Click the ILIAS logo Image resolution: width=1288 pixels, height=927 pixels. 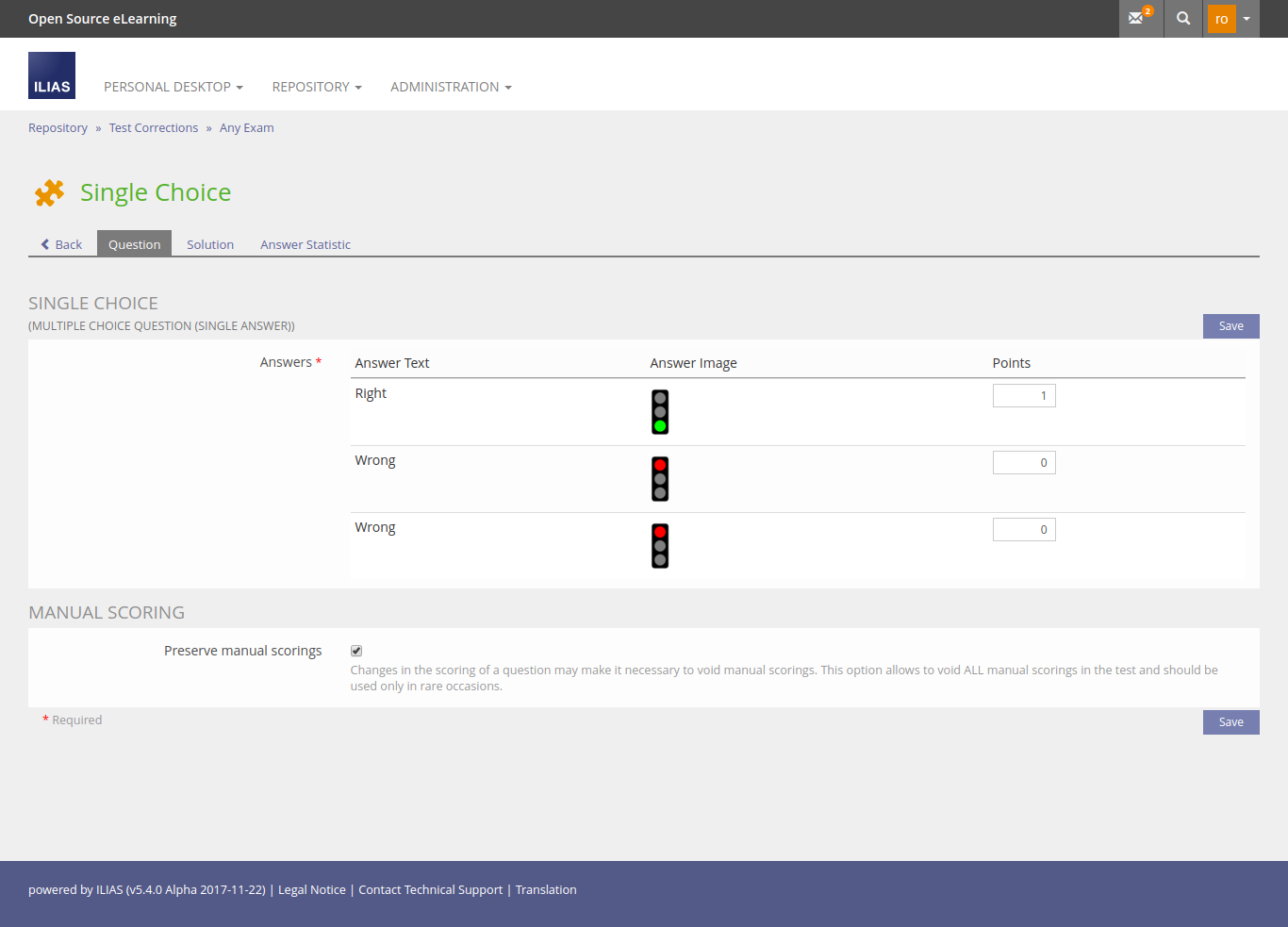coord(52,75)
